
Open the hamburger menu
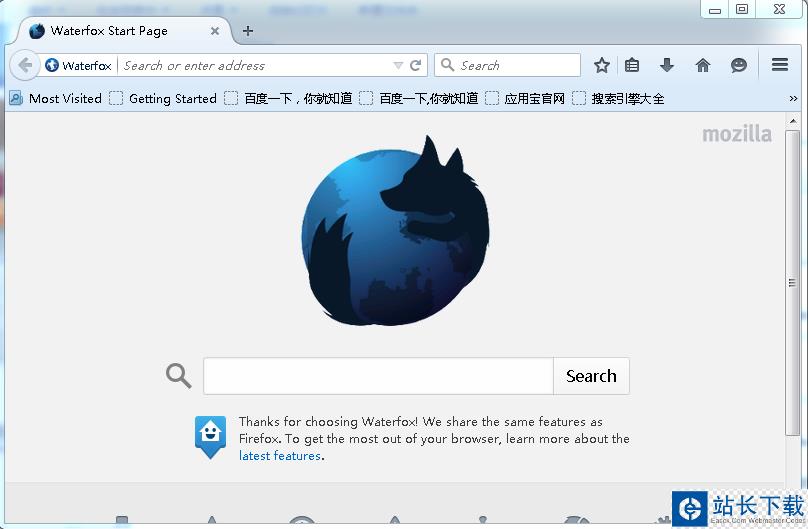tap(780, 65)
